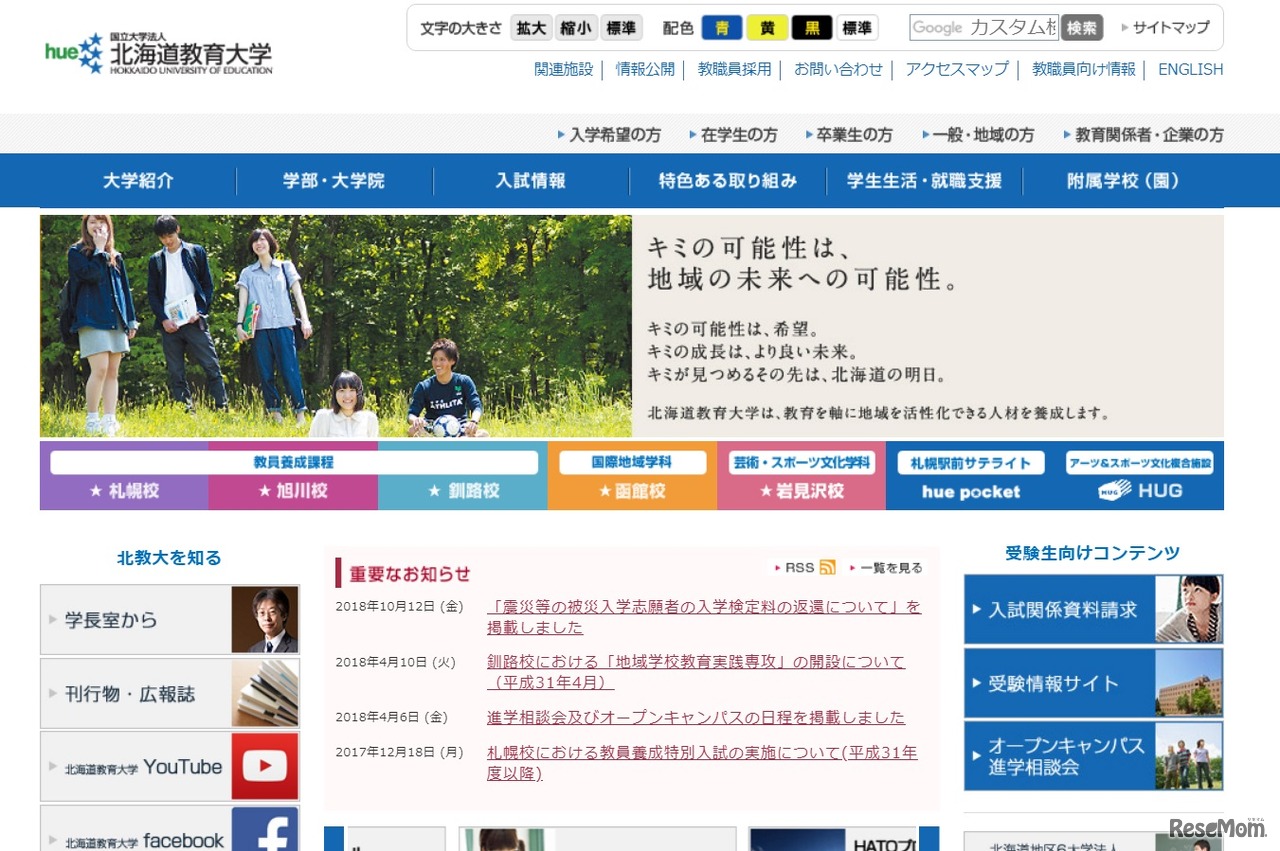Screen dimensions: 1280x851
Task: Click the 受験生向けコンテンツ heading
Action: tap(1093, 553)
